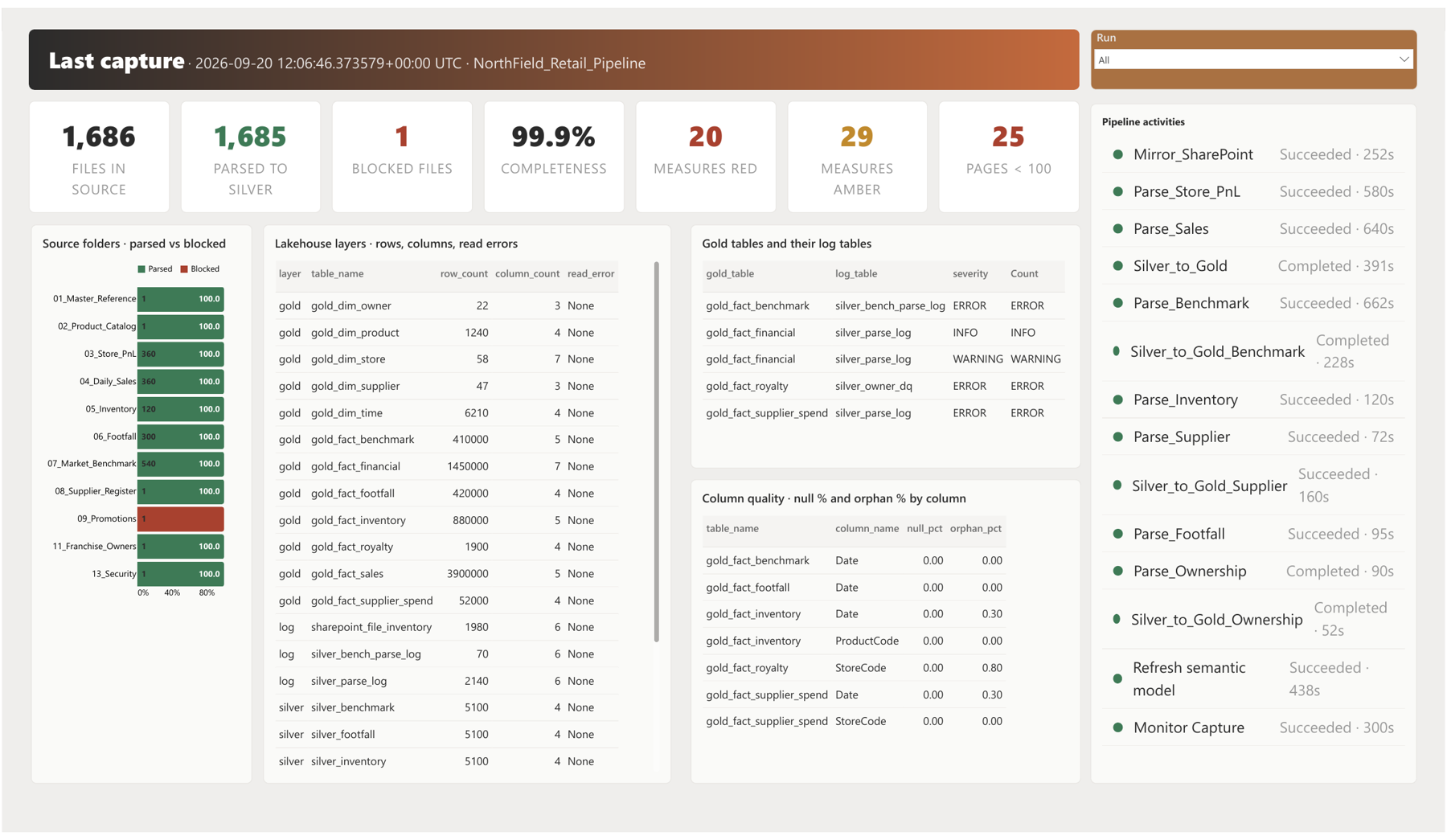Click the scrollbar of Lakehouse layers table
Screen dimensions: 1447x840
657,452
